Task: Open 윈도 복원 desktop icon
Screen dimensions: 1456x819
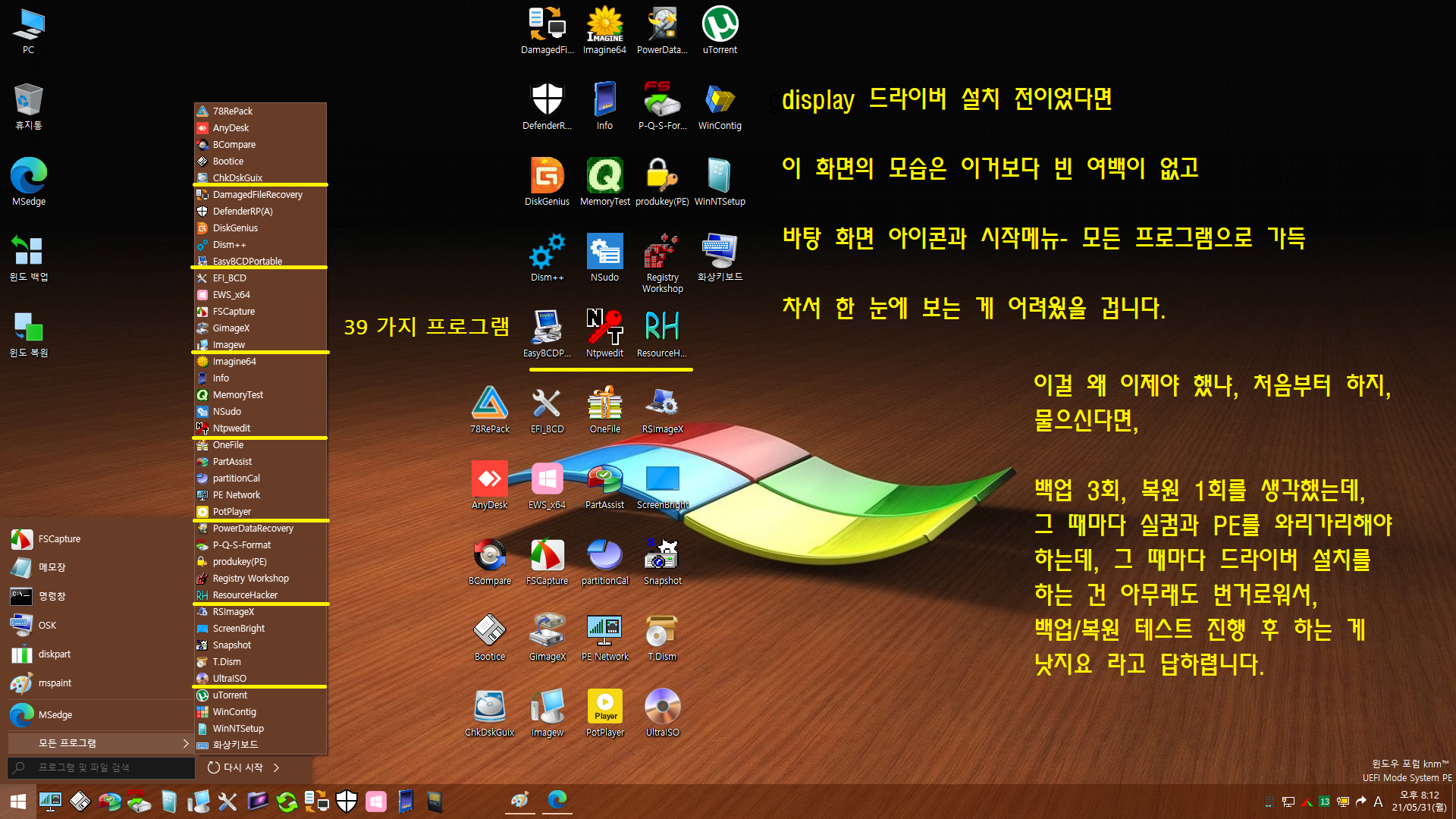Action: coord(28,334)
